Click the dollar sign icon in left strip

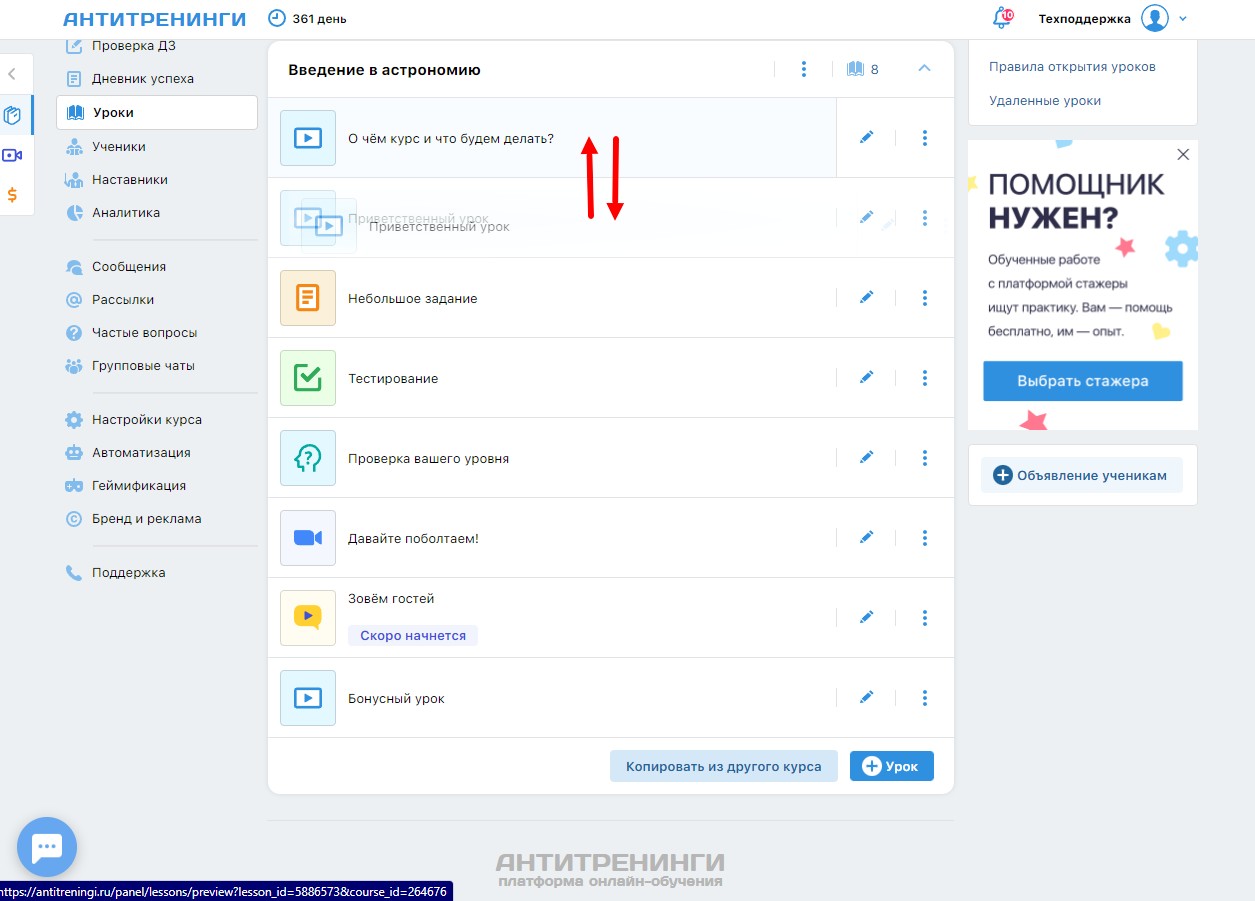(x=13, y=194)
